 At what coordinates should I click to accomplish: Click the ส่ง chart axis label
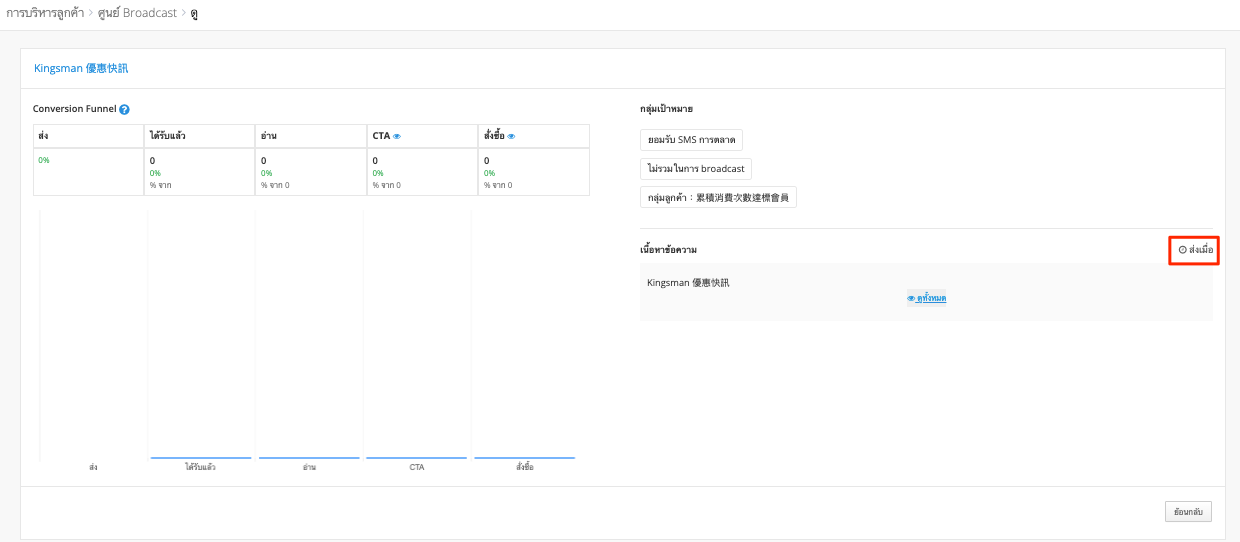coord(93,467)
